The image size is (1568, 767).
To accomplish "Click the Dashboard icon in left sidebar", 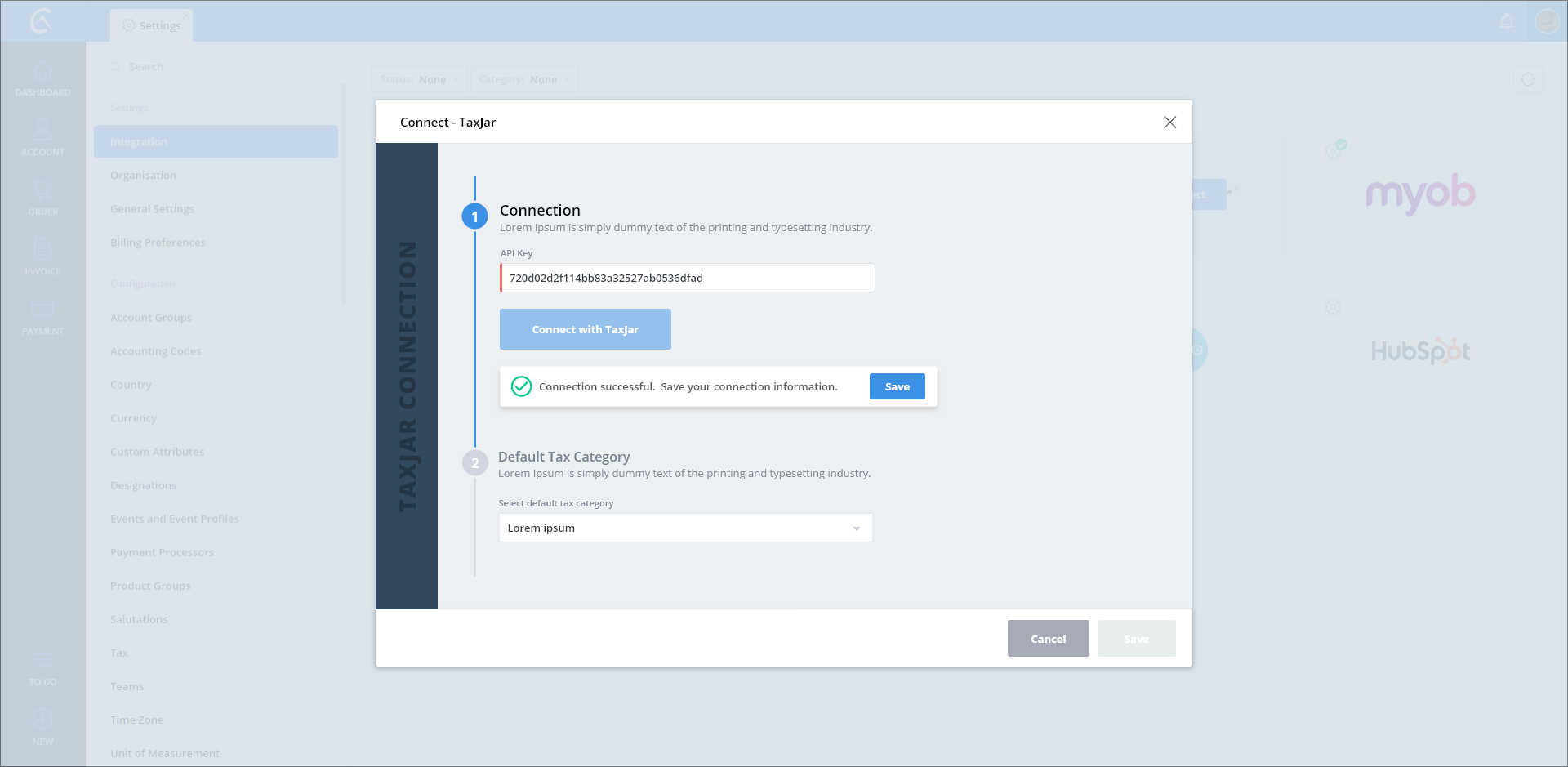I will coord(42,73).
